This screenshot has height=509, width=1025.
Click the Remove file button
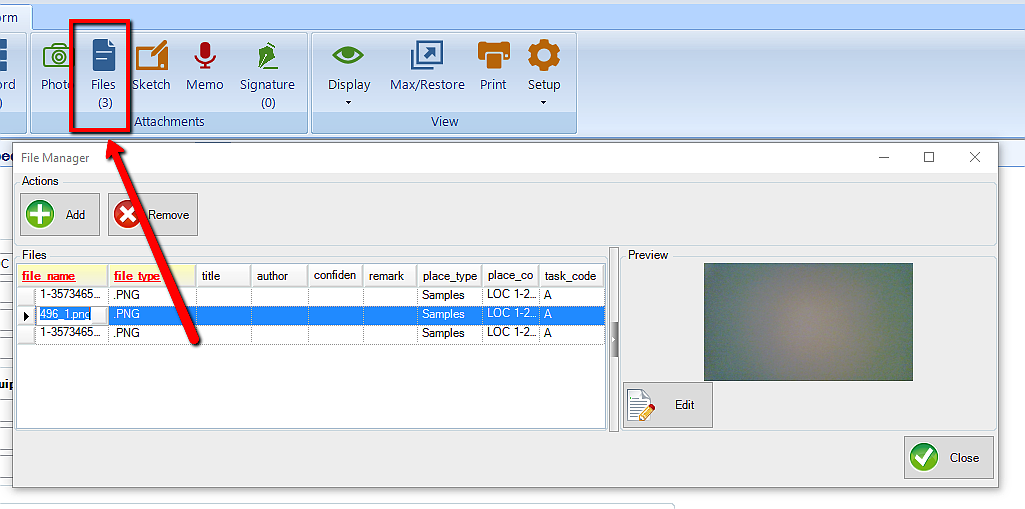(153, 214)
